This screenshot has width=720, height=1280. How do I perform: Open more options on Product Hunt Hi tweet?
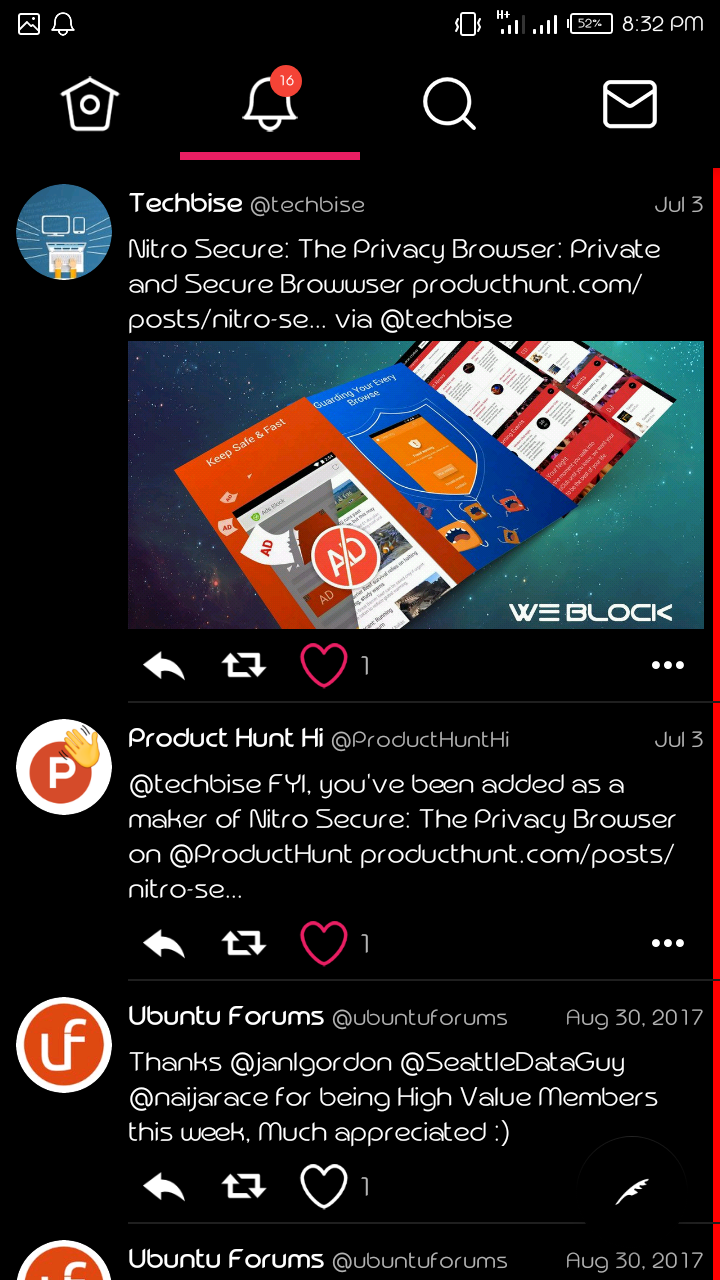tap(668, 943)
